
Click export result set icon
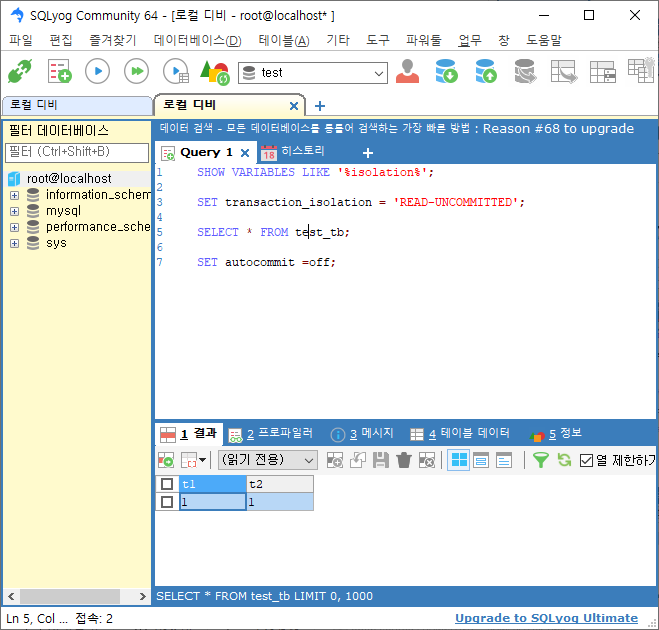click(166, 461)
